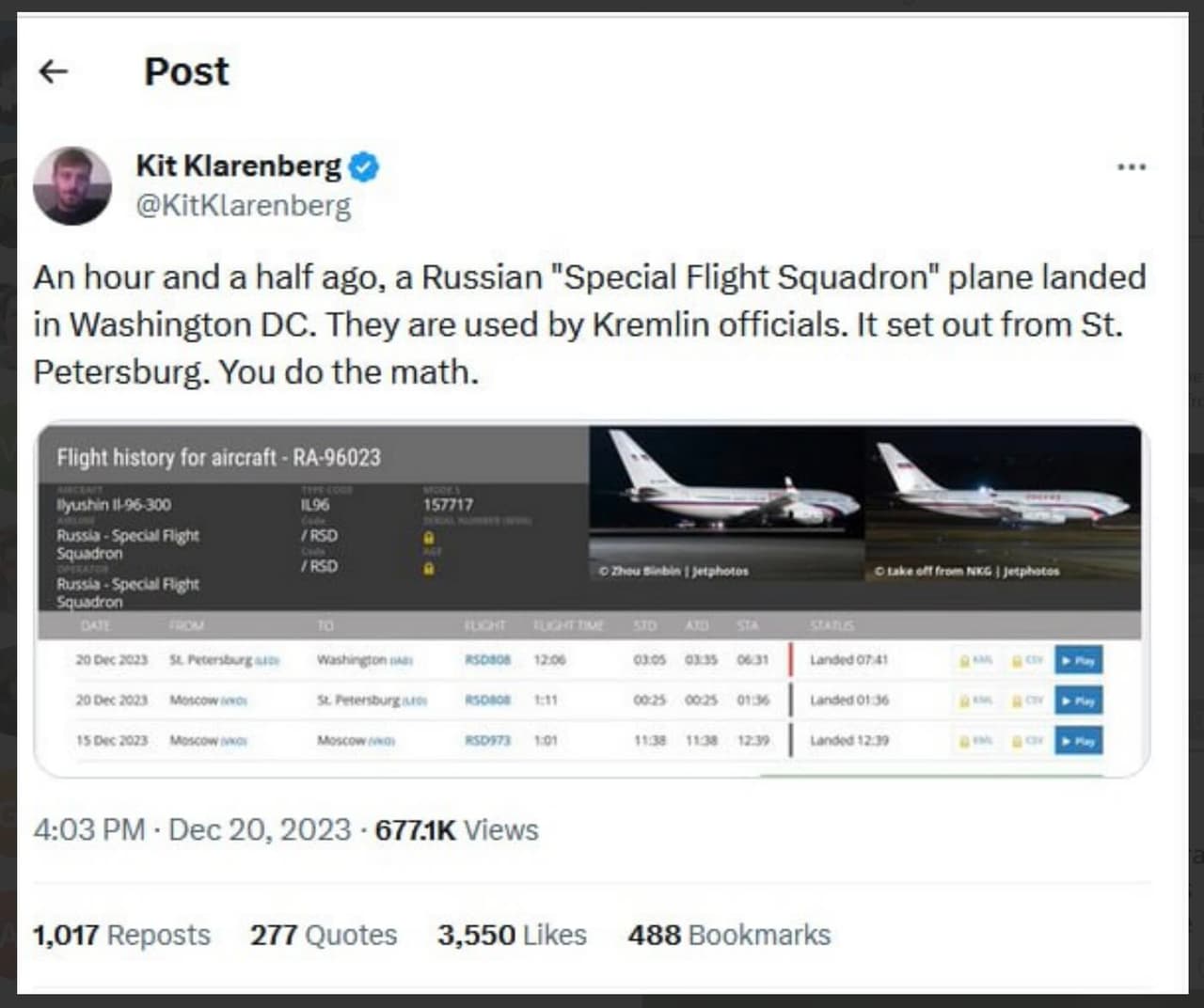Click the CSV lock icon in the first row
Viewport: 1204px width, 1008px height.
(x=1027, y=660)
